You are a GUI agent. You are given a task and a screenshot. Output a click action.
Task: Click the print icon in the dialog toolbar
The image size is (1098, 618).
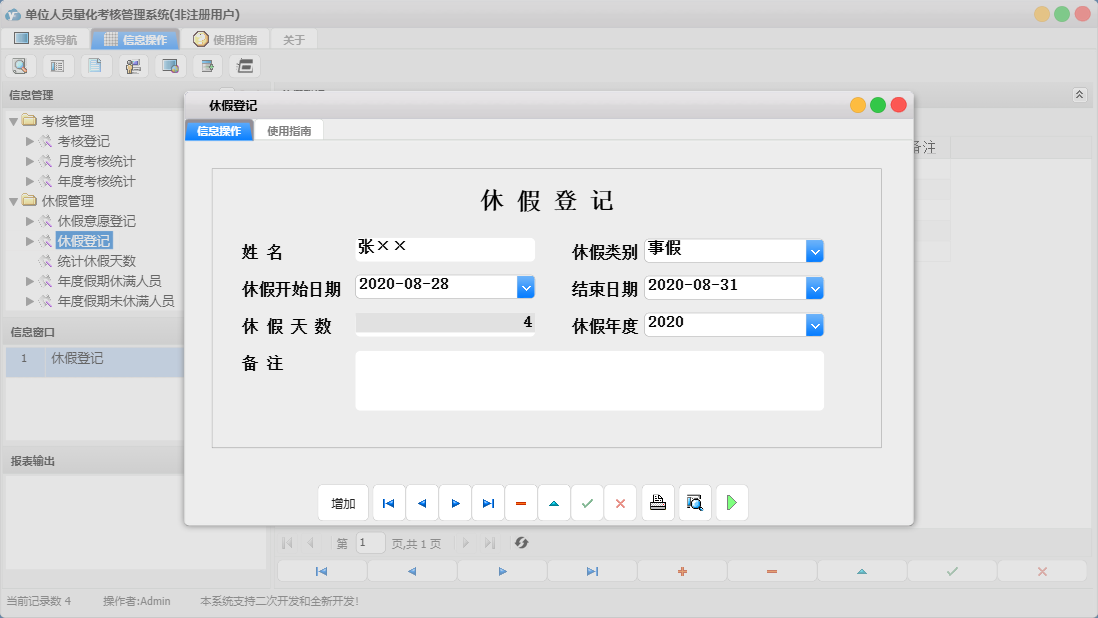point(657,503)
